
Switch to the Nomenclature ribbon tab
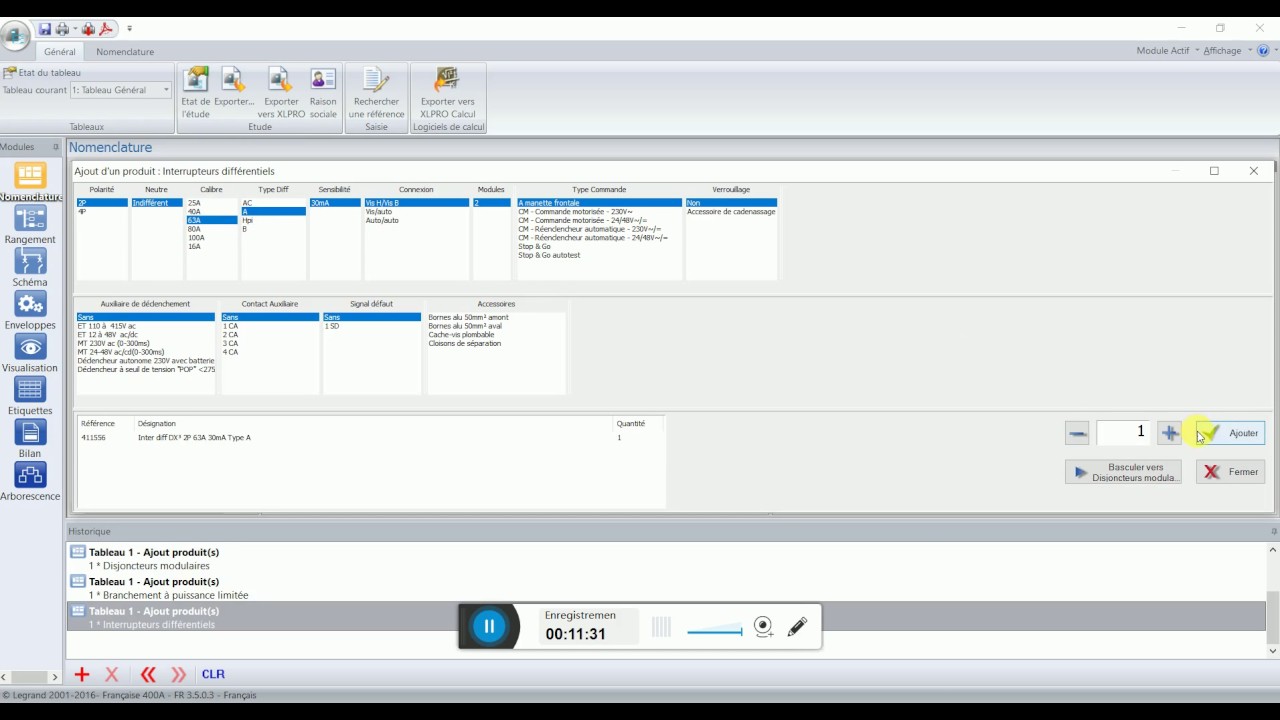[125, 51]
